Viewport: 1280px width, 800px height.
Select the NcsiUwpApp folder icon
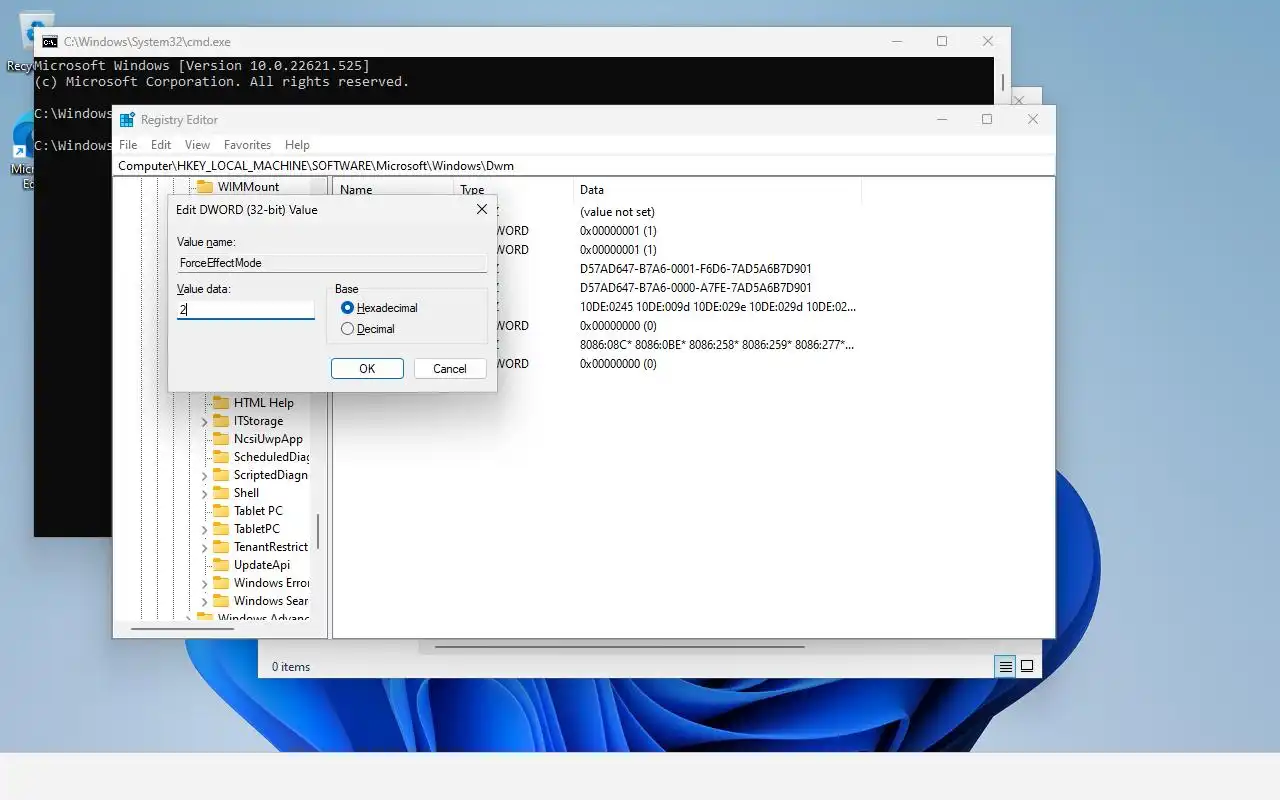pos(220,439)
